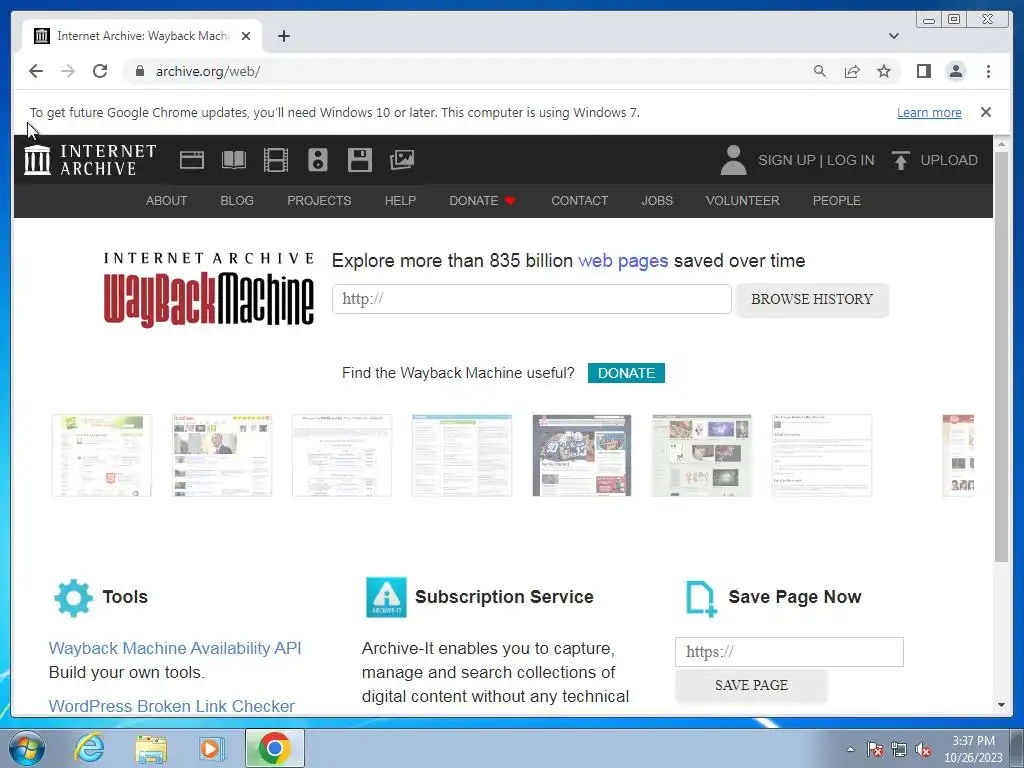The width and height of the screenshot is (1024, 768).
Task: Open WordPress Broken Link Checker link
Action: 172,706
